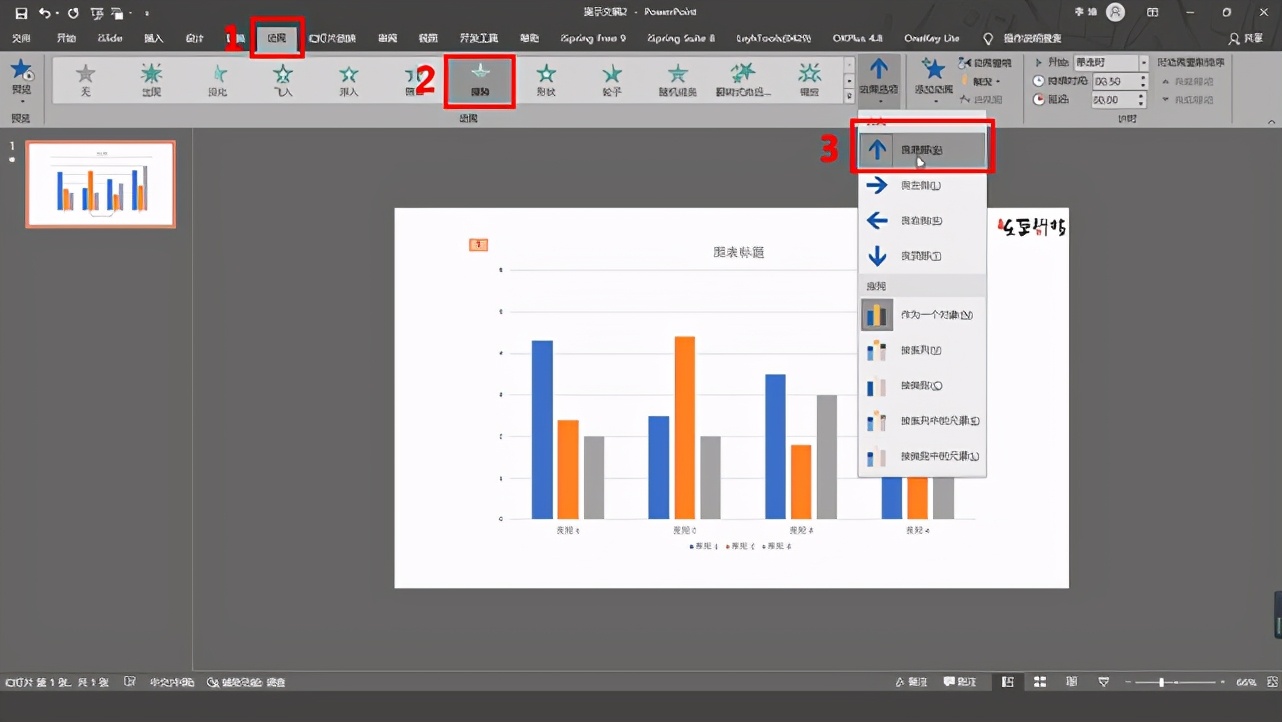This screenshot has height=722, width=1282.
Task: Apply the Float In animation effect
Action: (x=348, y=79)
